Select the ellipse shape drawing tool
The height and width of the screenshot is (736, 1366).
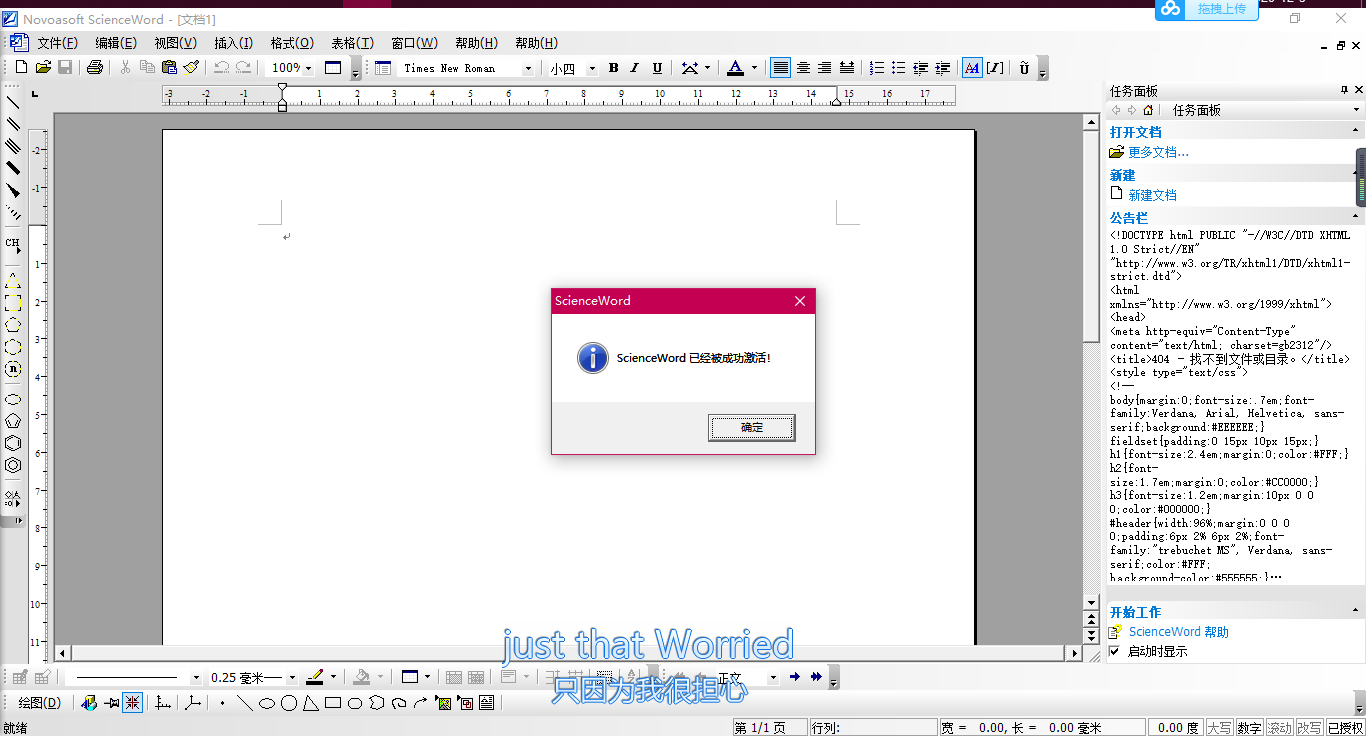tap(267, 703)
